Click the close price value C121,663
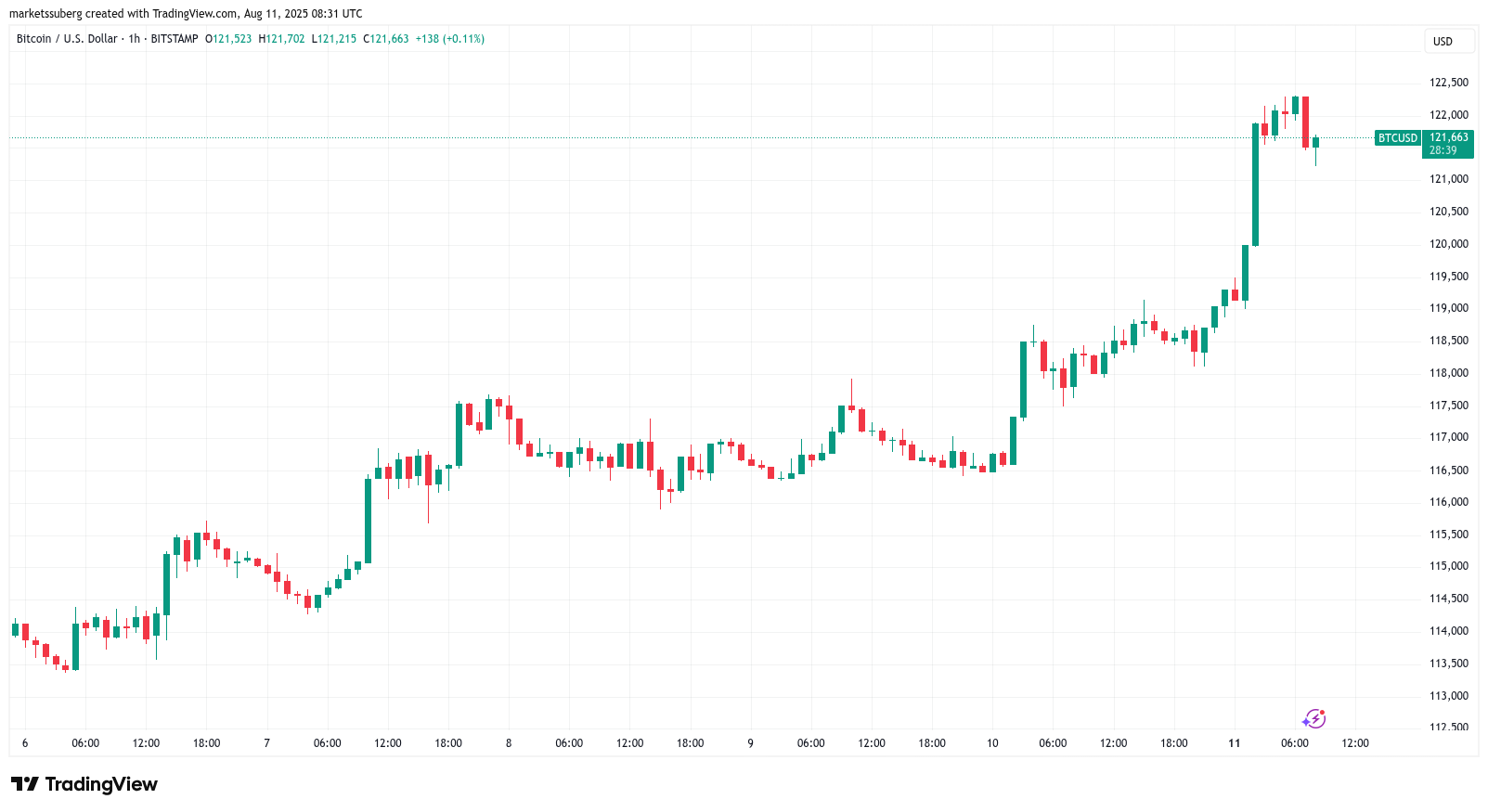 click(386, 39)
